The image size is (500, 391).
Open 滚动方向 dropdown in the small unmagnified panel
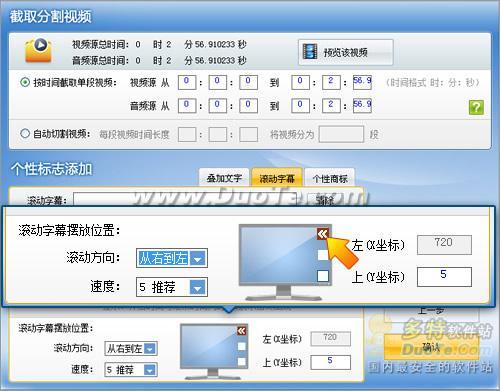131,349
